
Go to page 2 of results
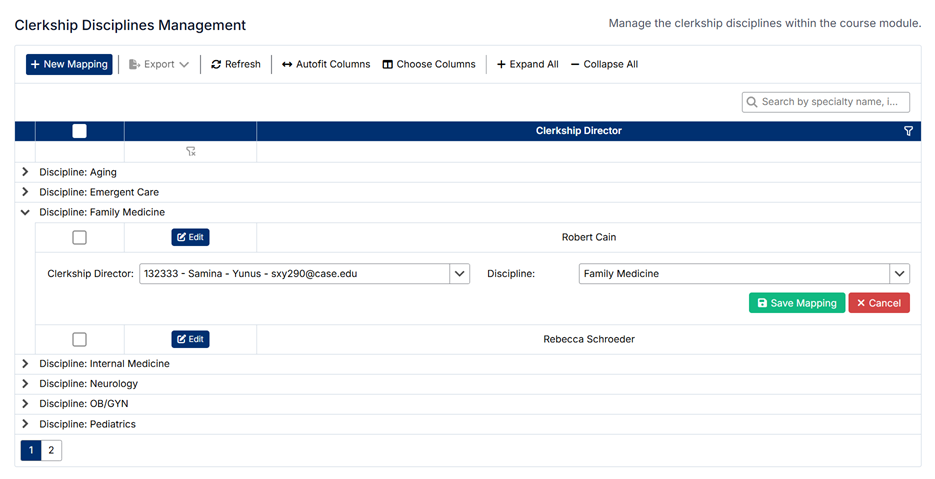[x=51, y=451]
